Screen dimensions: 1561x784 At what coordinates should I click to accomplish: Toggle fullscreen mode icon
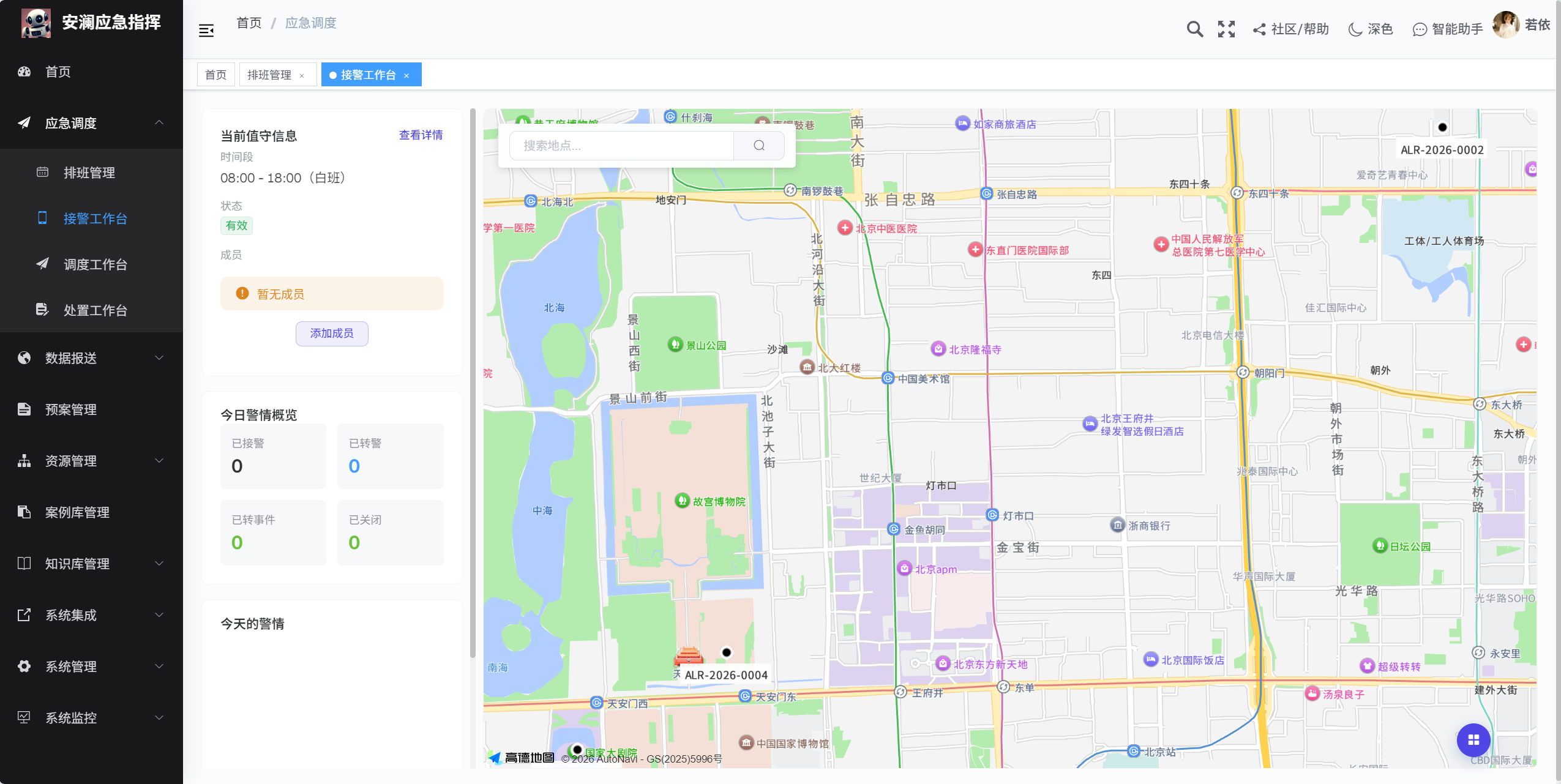coord(1226,29)
